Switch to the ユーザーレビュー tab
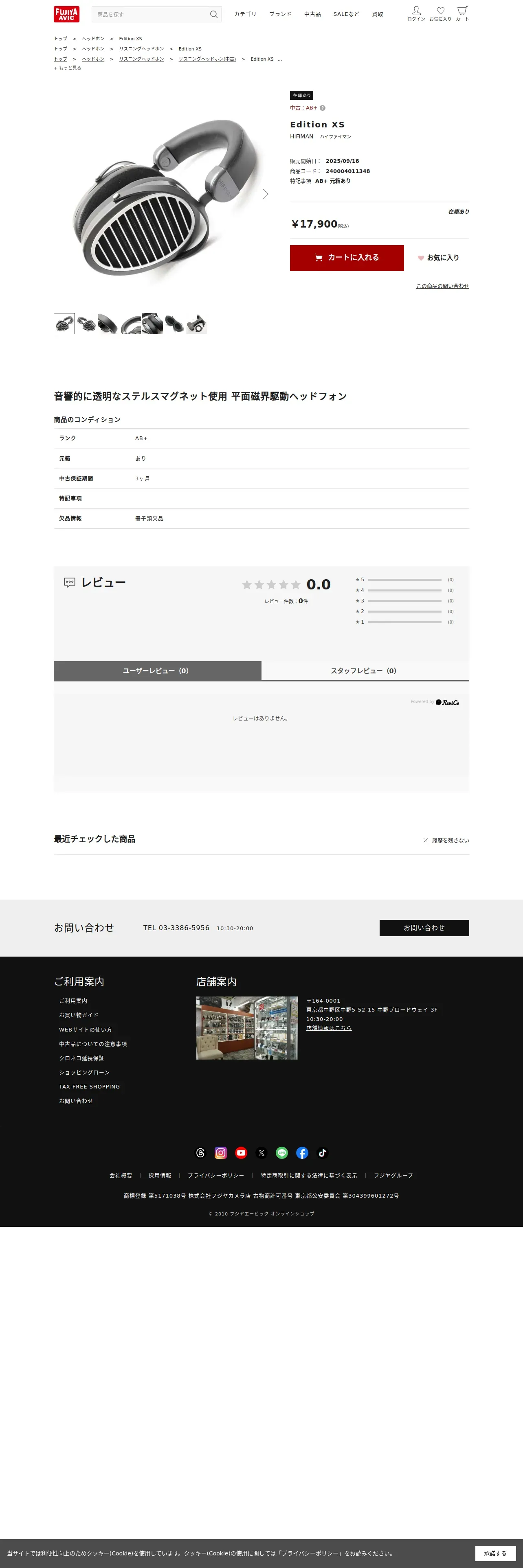The image size is (523, 1568). pyautogui.click(x=157, y=671)
